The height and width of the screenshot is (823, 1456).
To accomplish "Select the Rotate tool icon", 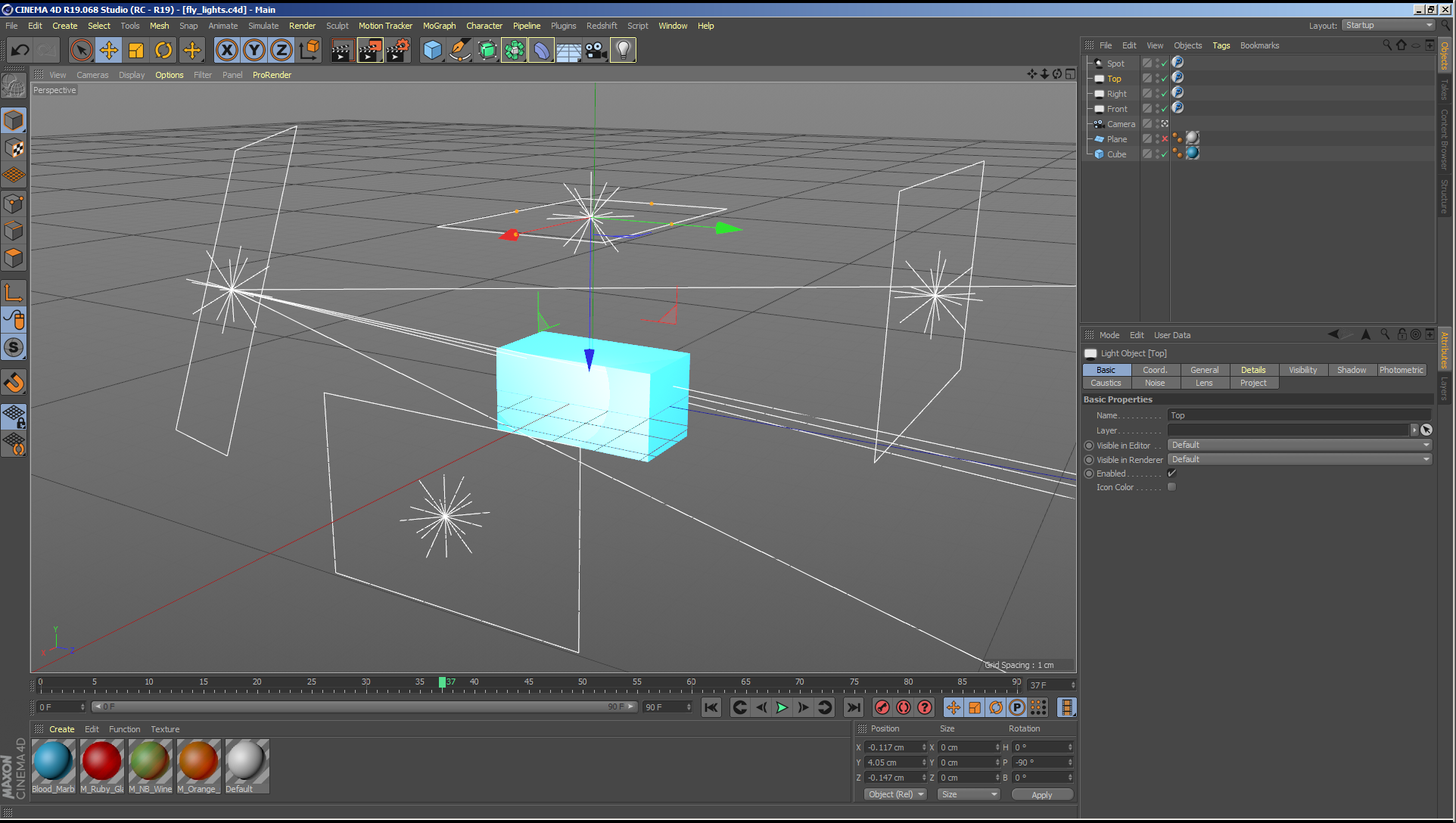I will coord(163,51).
